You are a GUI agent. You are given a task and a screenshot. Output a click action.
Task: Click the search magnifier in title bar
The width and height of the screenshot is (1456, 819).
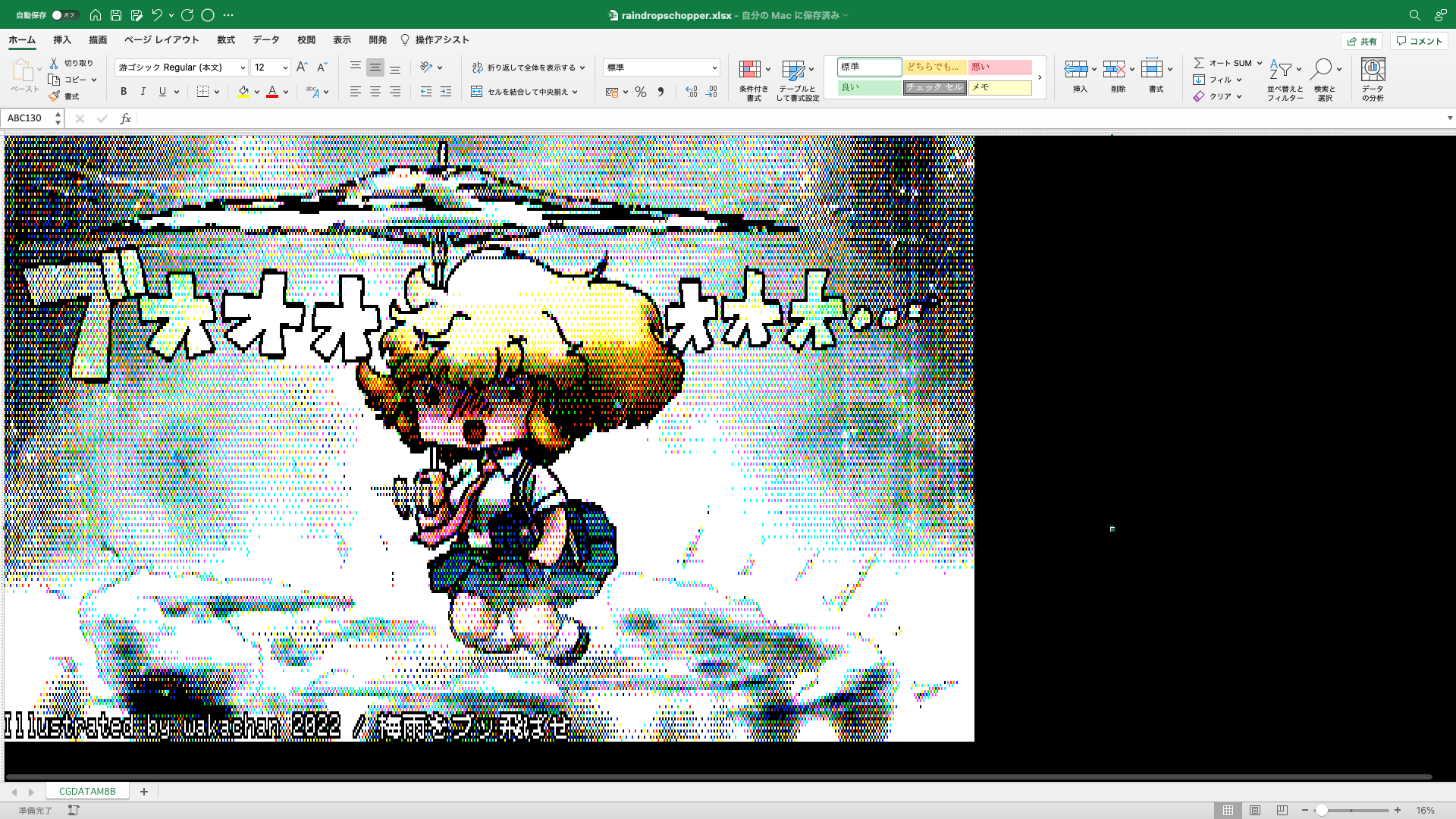pyautogui.click(x=1414, y=15)
